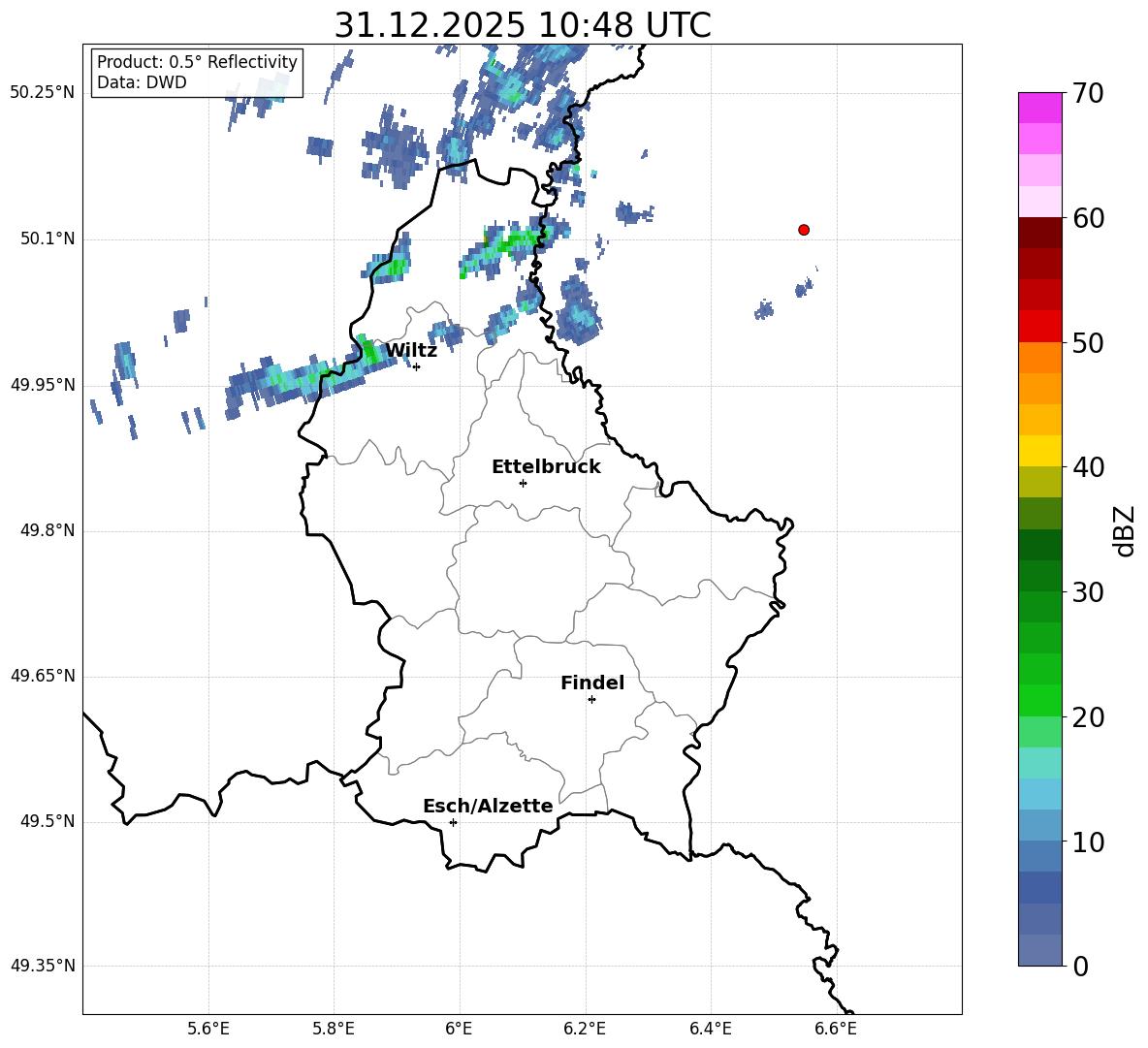
Task: Click the cross marker below Findel
Action: (x=591, y=700)
